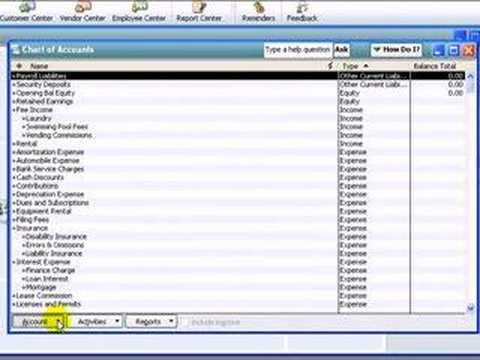
Task: Open the Vendor Center
Action: click(82, 12)
